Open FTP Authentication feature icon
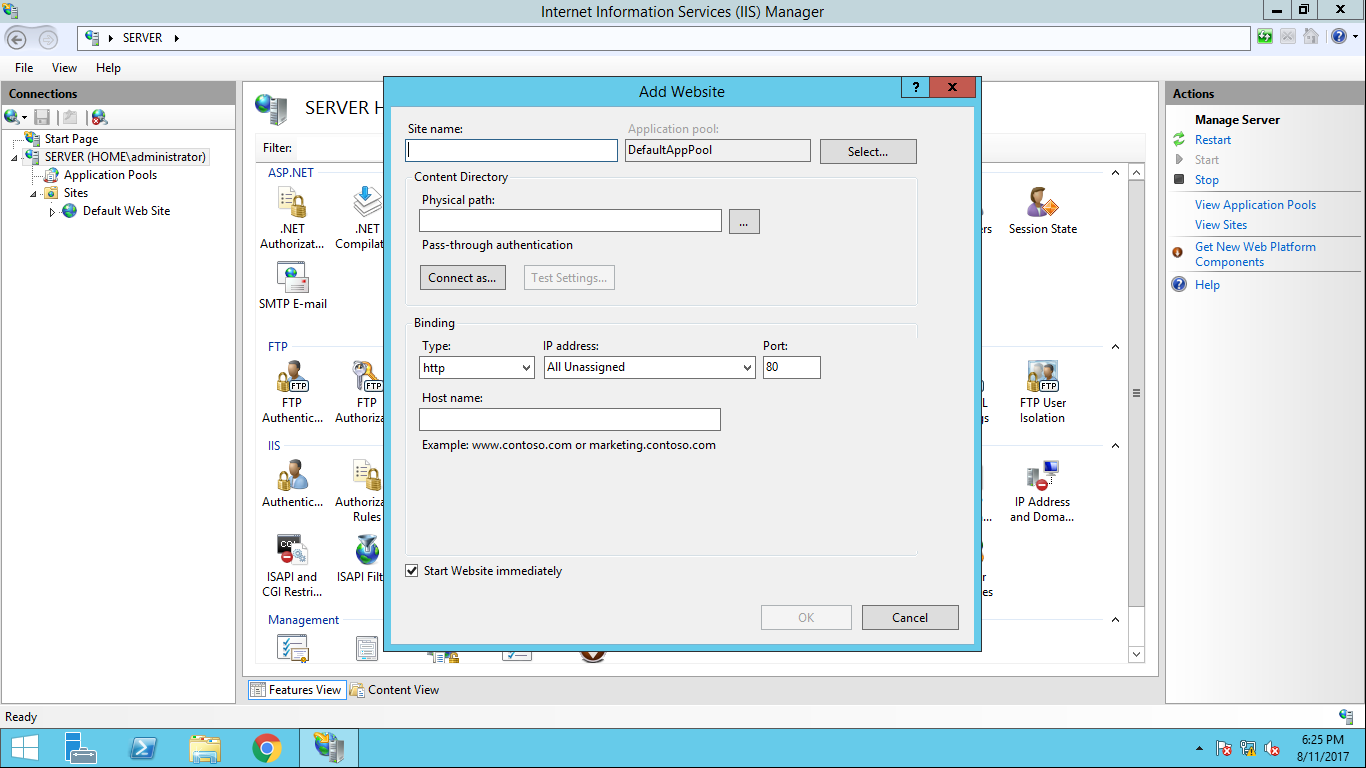The image size is (1366, 768). [292, 376]
